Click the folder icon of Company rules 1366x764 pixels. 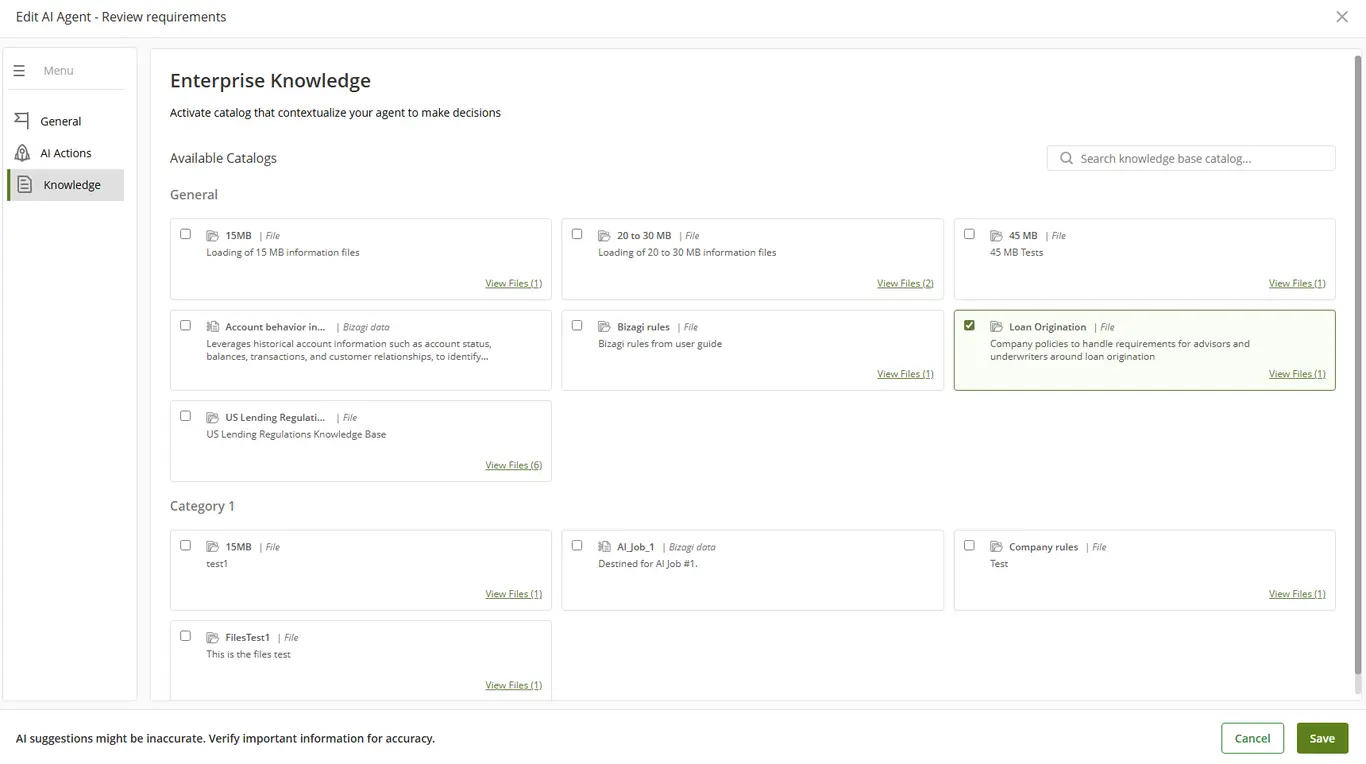[x=996, y=547]
